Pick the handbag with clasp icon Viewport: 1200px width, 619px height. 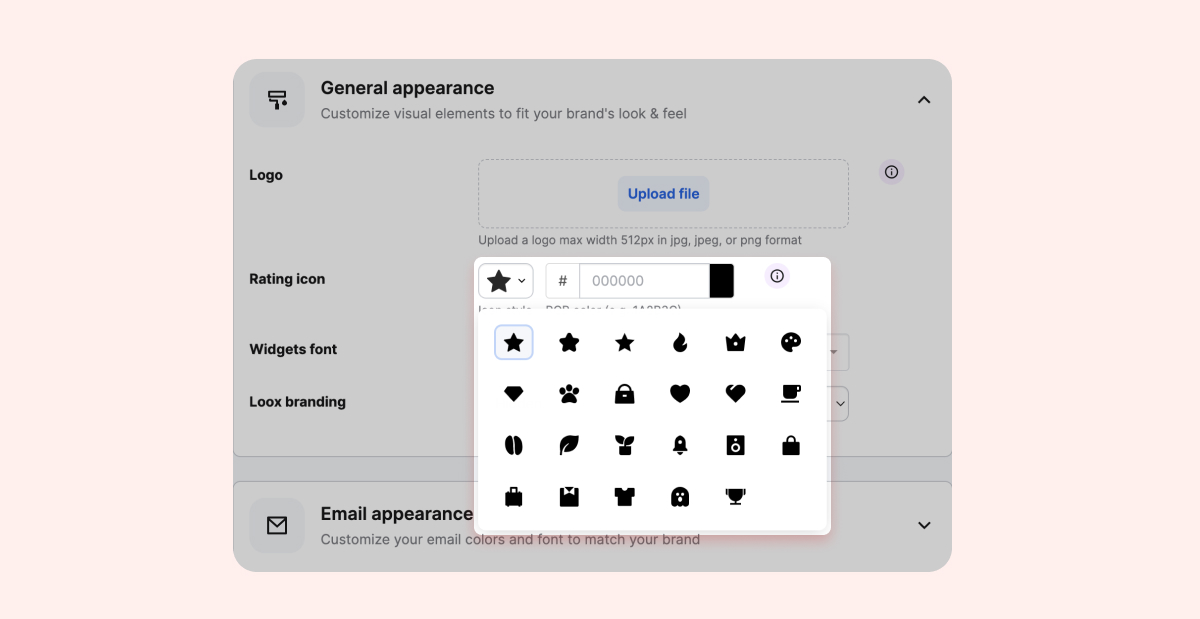tap(625, 394)
